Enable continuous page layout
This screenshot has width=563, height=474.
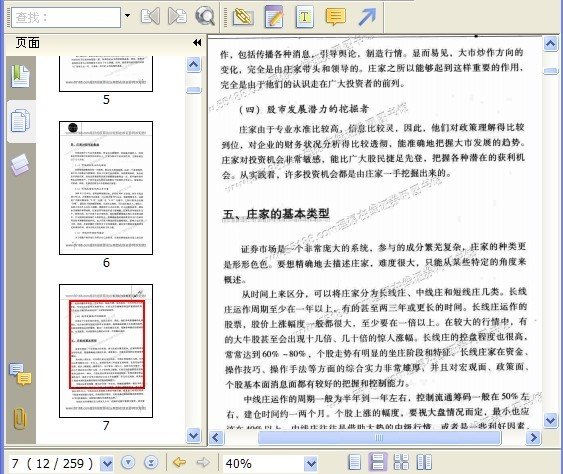coord(377,462)
